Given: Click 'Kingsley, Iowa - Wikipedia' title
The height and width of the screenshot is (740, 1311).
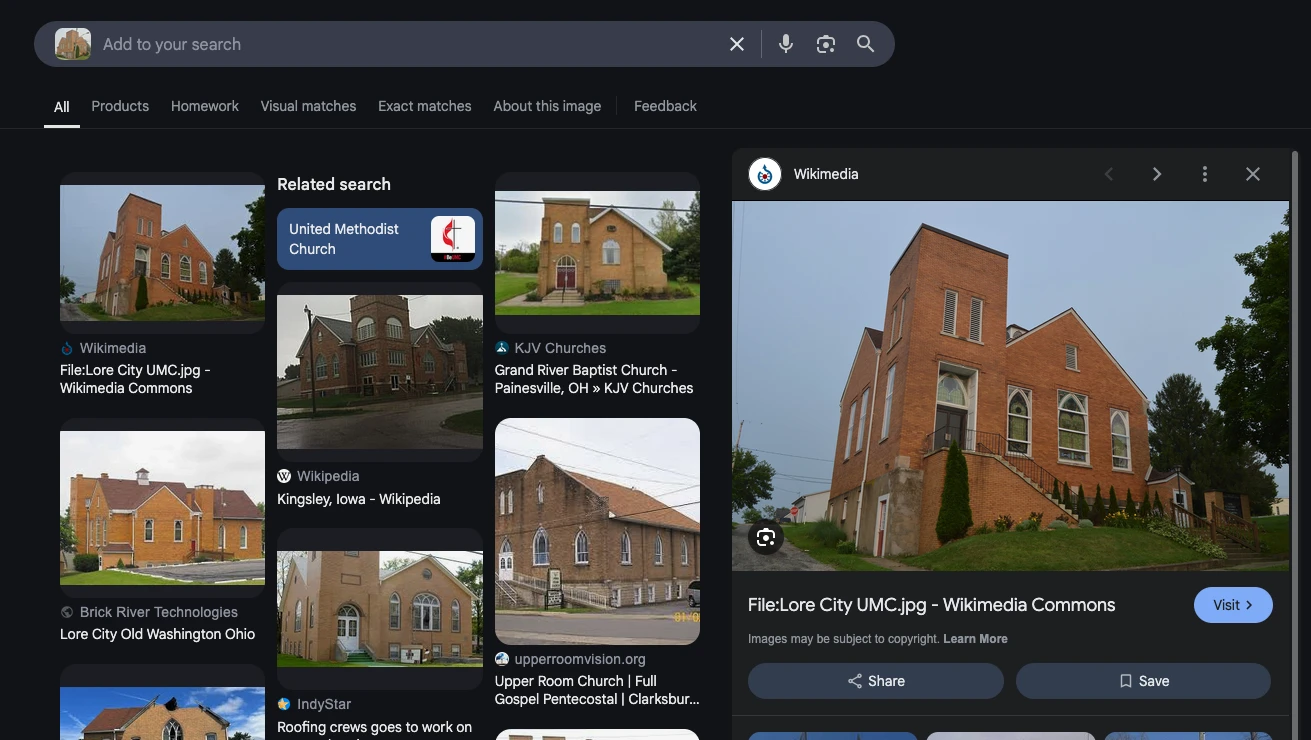Looking at the screenshot, I should 359,499.
